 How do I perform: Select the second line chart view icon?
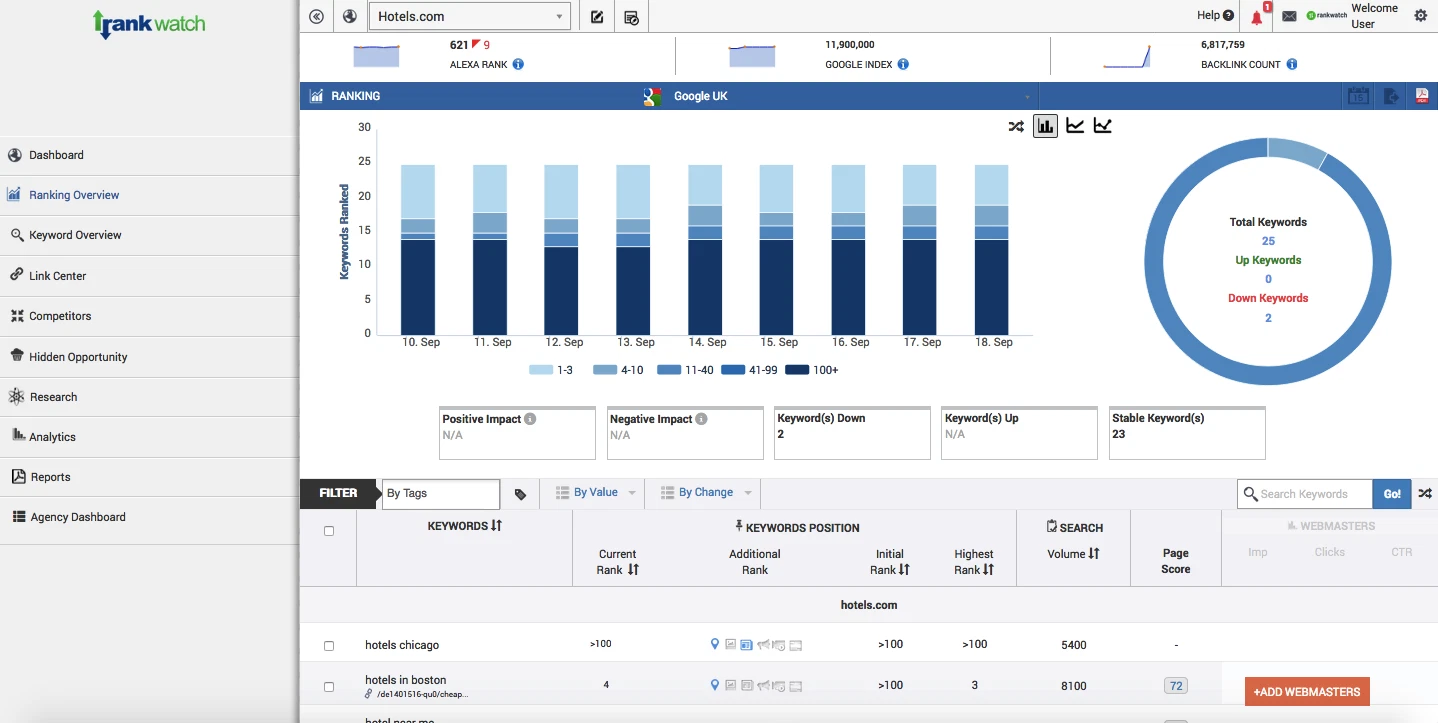point(1103,126)
